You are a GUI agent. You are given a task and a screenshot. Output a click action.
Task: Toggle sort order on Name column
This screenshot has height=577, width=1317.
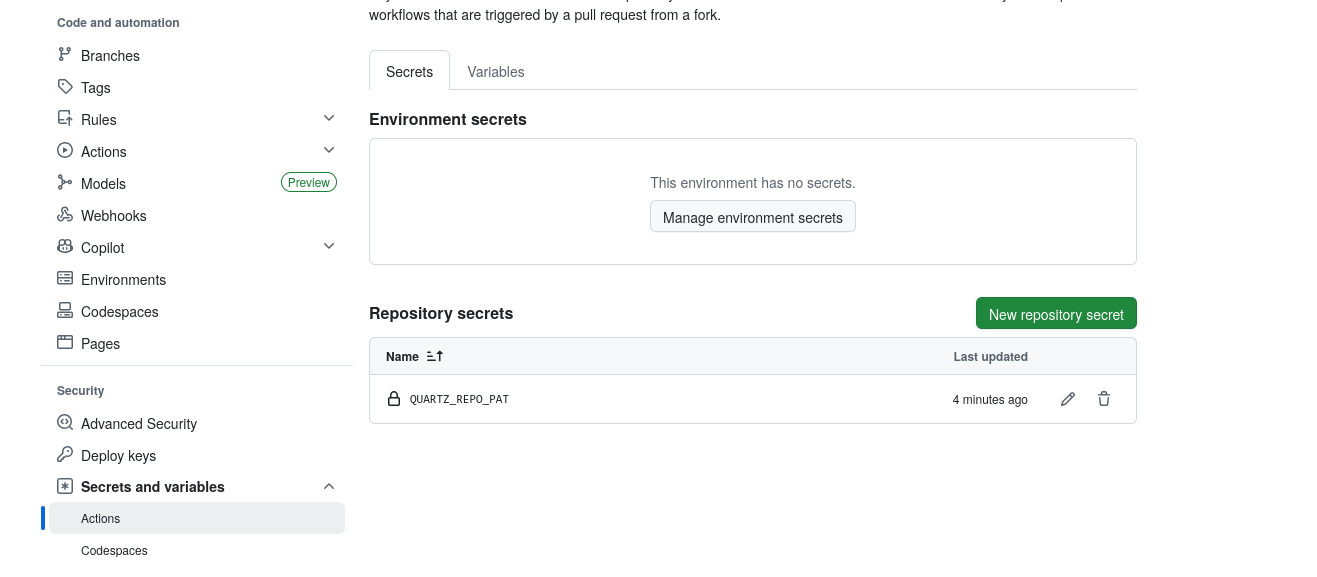pyautogui.click(x=434, y=356)
